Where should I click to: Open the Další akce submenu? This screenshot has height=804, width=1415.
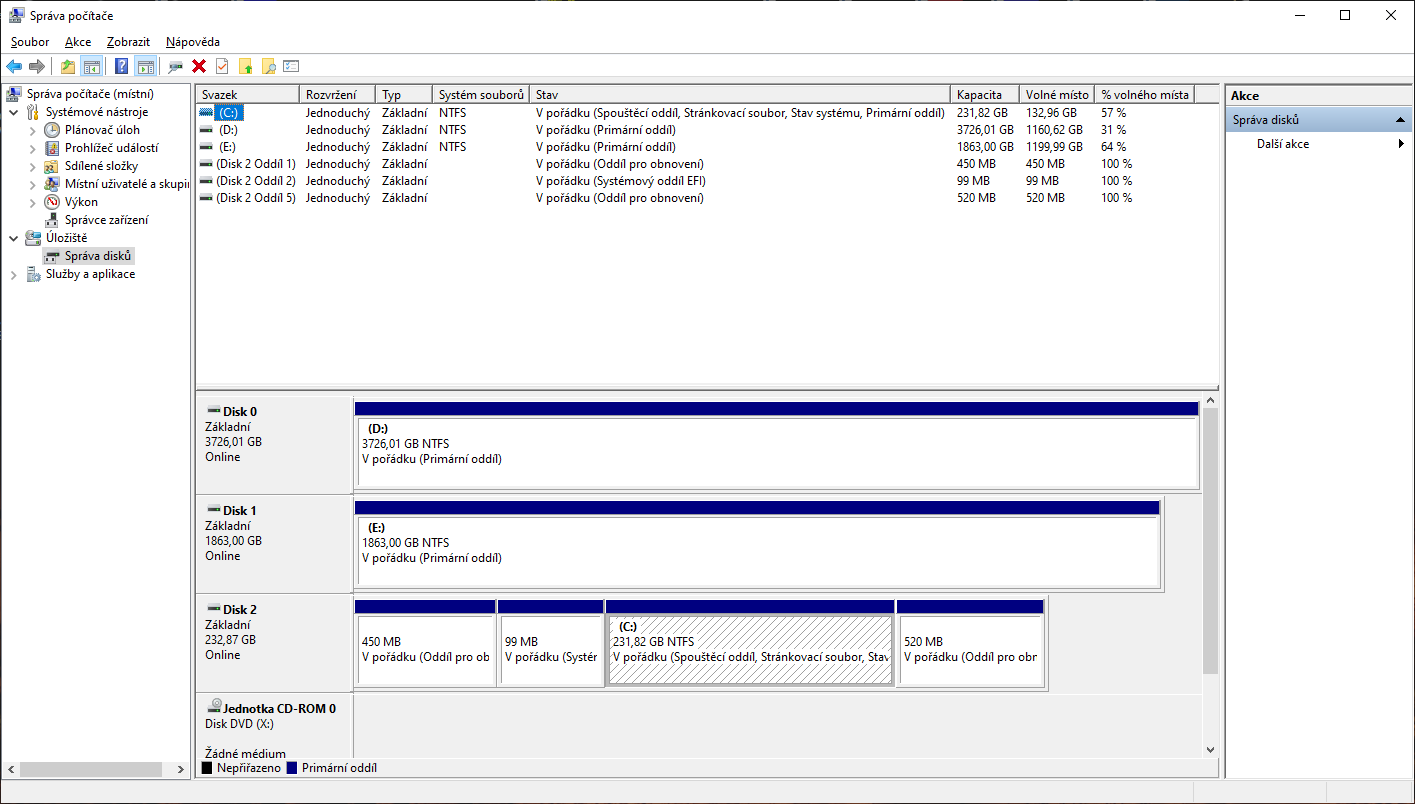1319,144
